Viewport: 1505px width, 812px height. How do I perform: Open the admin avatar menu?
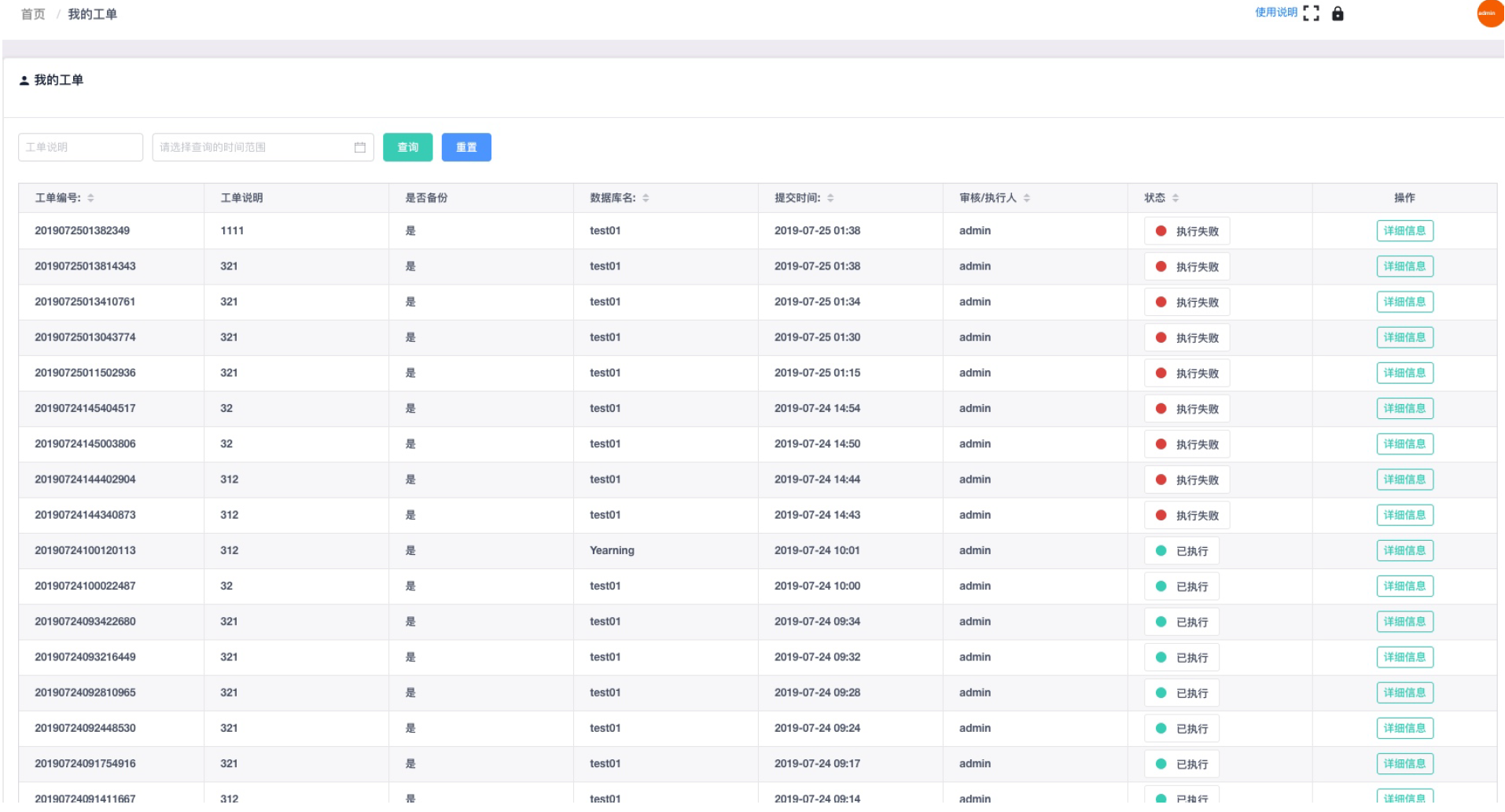click(1489, 13)
